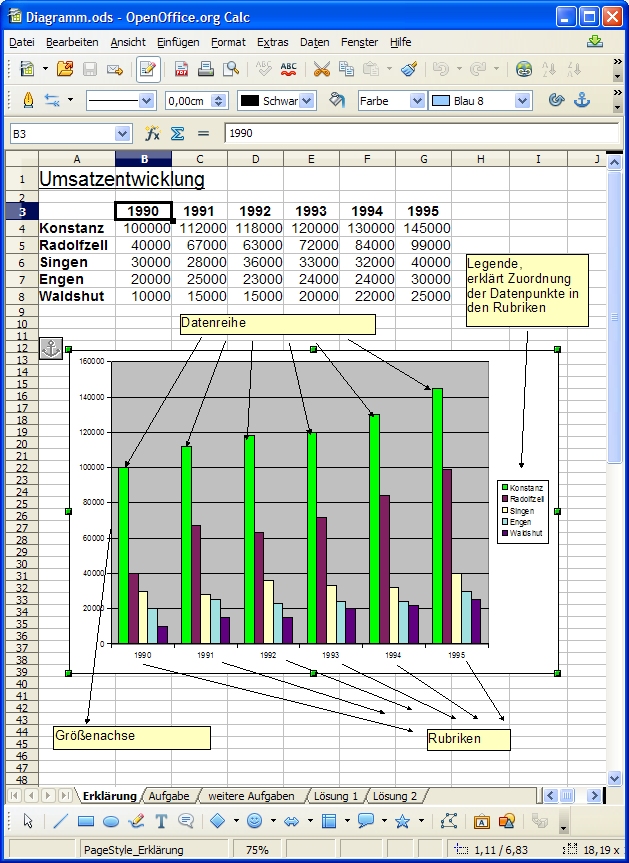
Task: Click the Print document icon
Action: pyautogui.click(x=206, y=69)
